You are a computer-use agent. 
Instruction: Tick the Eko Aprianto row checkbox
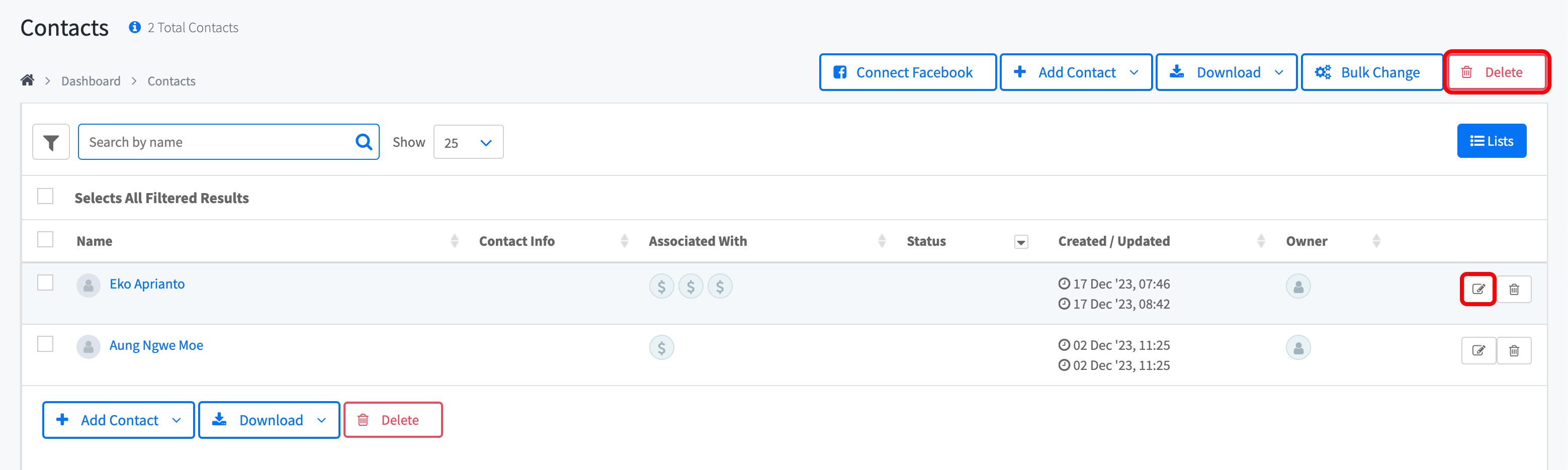[x=45, y=283]
